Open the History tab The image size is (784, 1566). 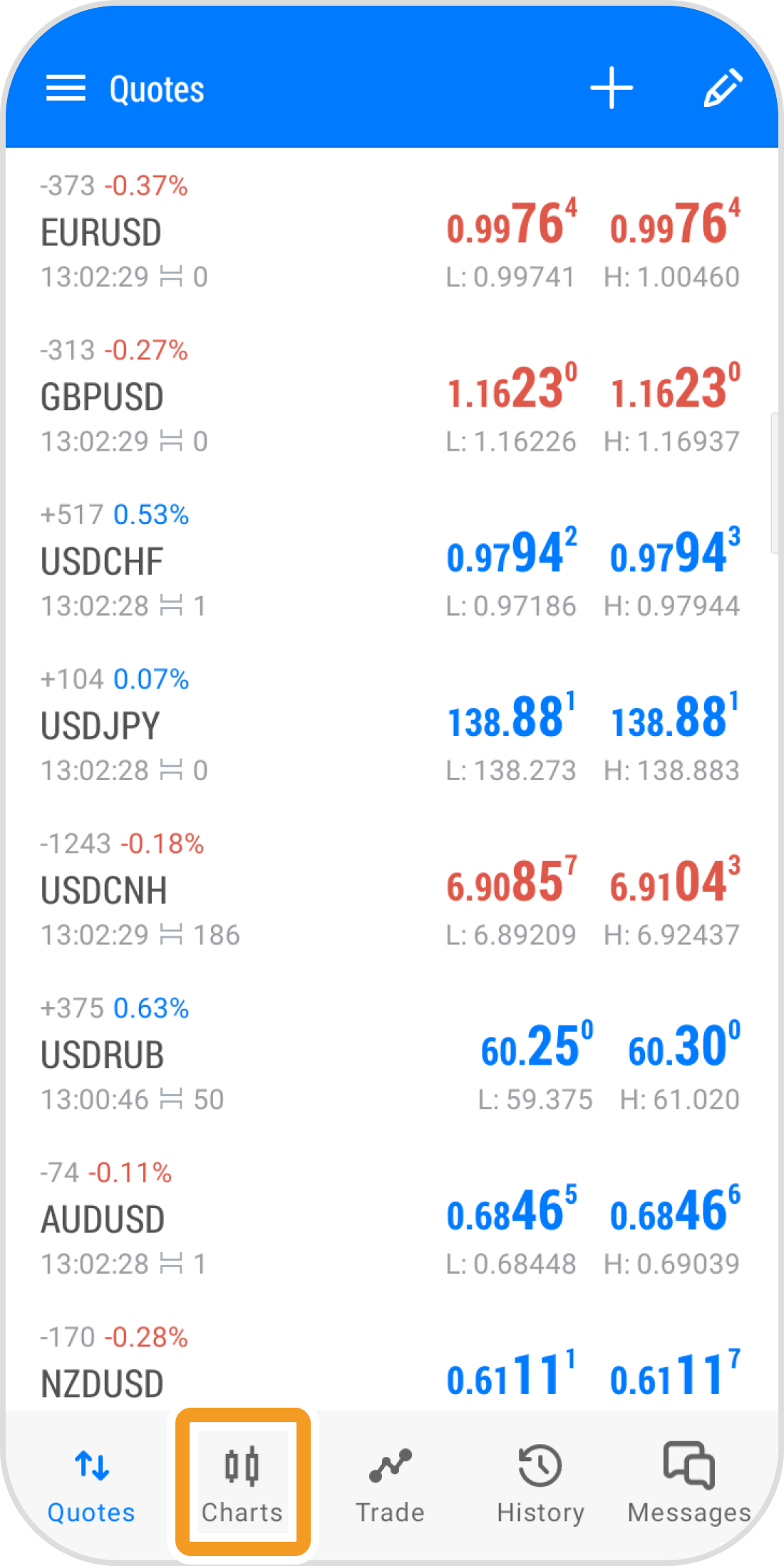tap(540, 1480)
